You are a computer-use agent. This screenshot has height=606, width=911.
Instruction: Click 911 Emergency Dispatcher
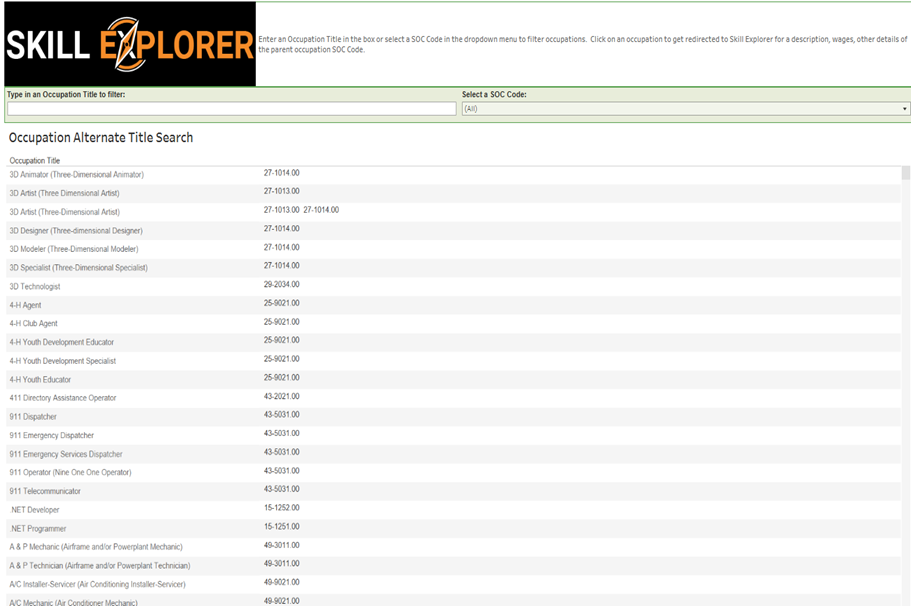point(52,435)
